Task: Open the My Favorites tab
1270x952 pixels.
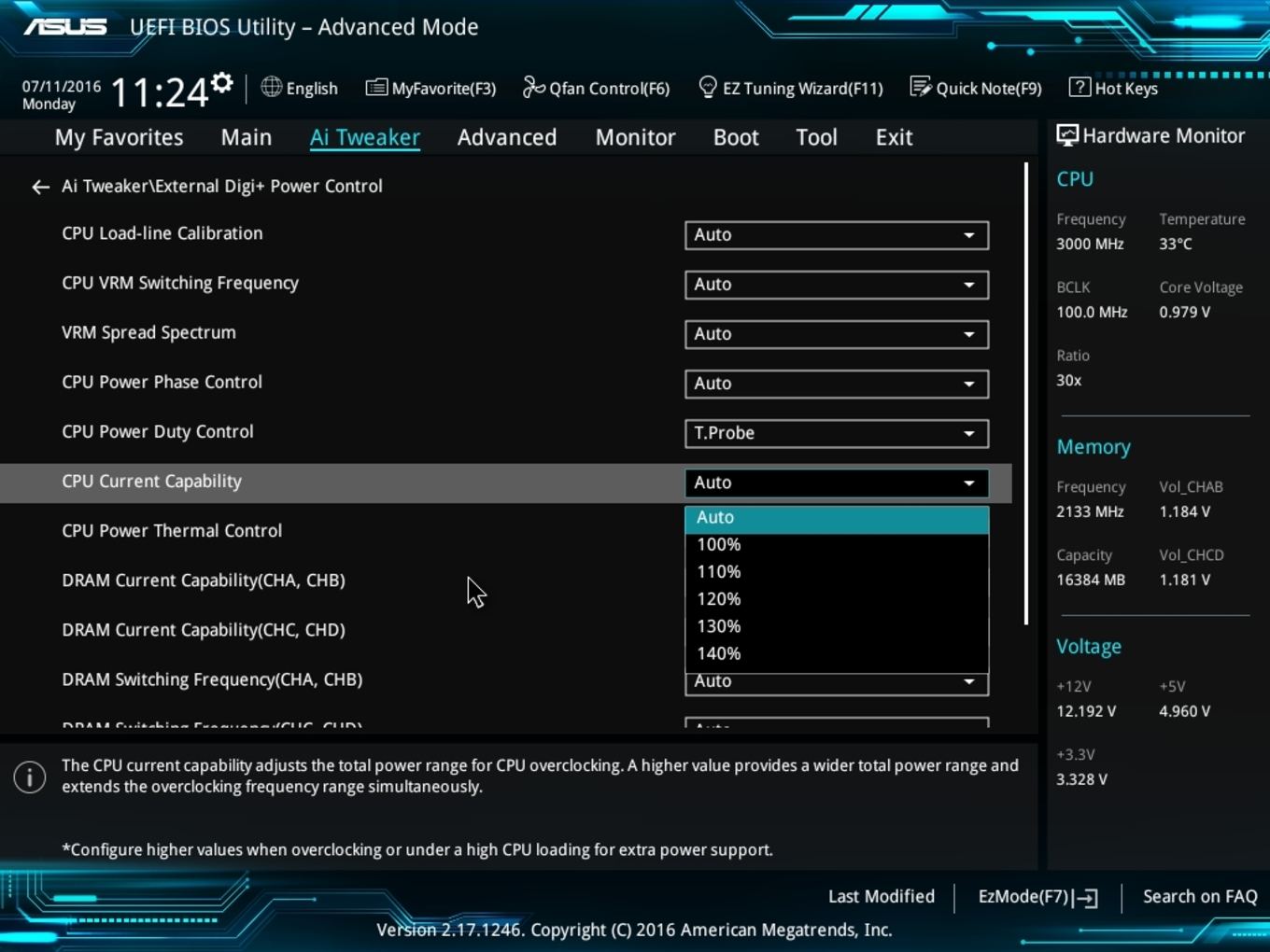Action: (119, 137)
